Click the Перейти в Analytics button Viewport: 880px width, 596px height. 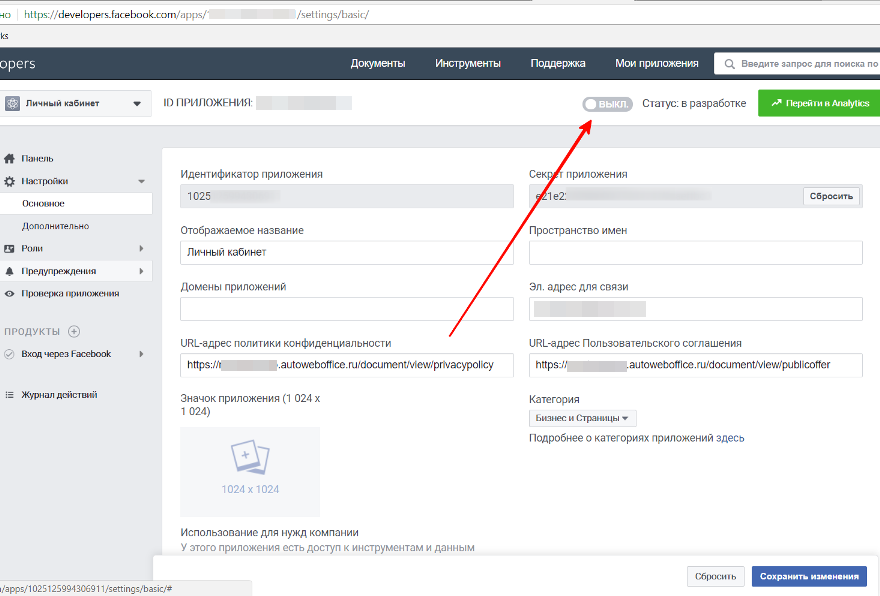(819, 103)
